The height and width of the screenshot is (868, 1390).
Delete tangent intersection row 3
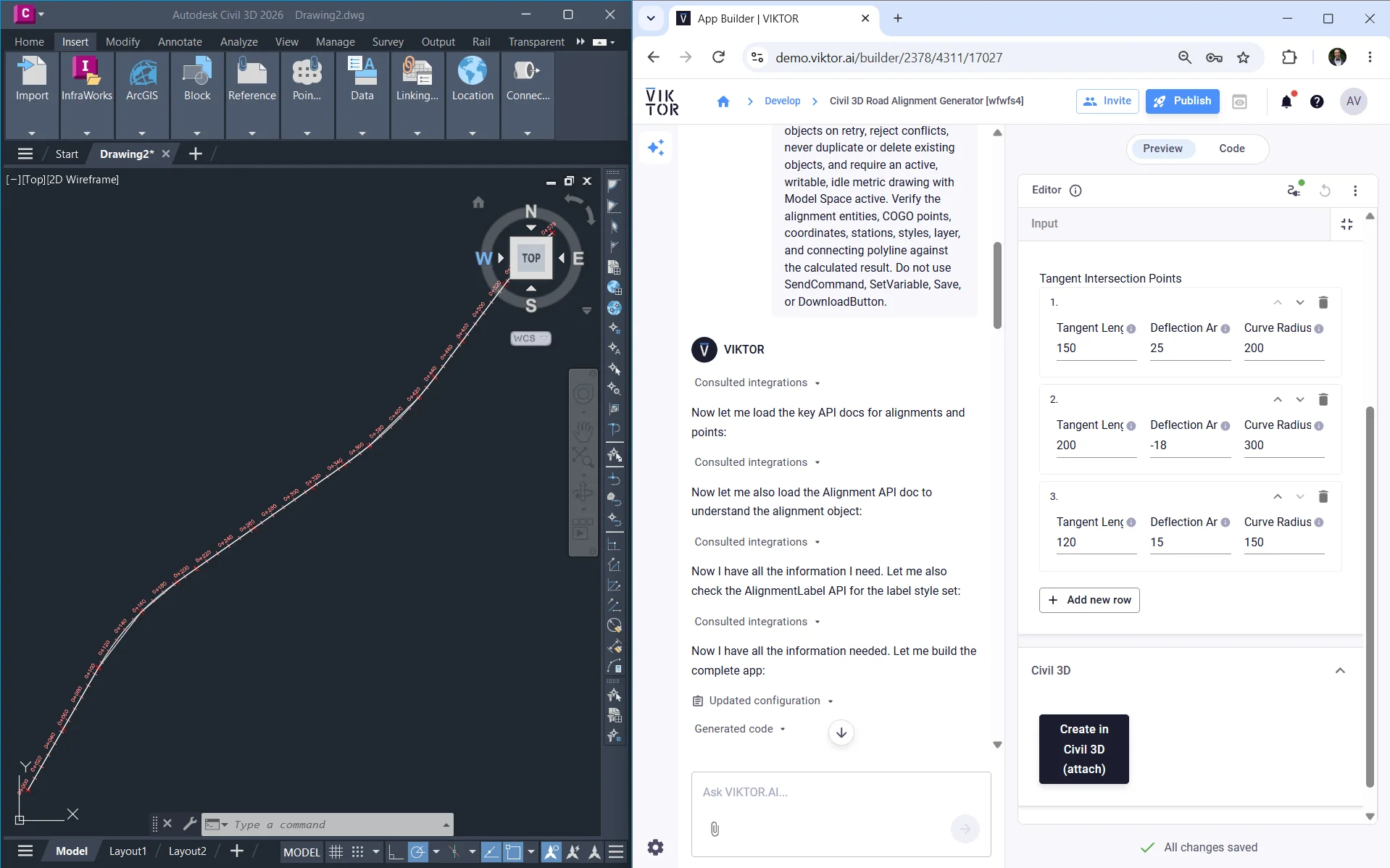point(1323,496)
